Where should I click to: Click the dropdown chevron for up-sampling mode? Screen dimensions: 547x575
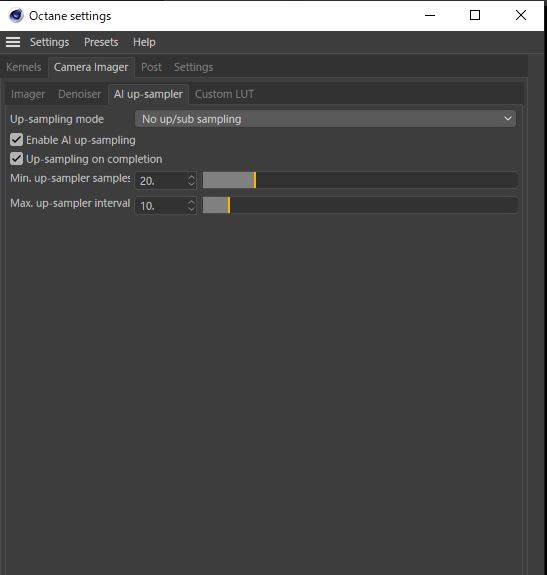click(x=508, y=119)
